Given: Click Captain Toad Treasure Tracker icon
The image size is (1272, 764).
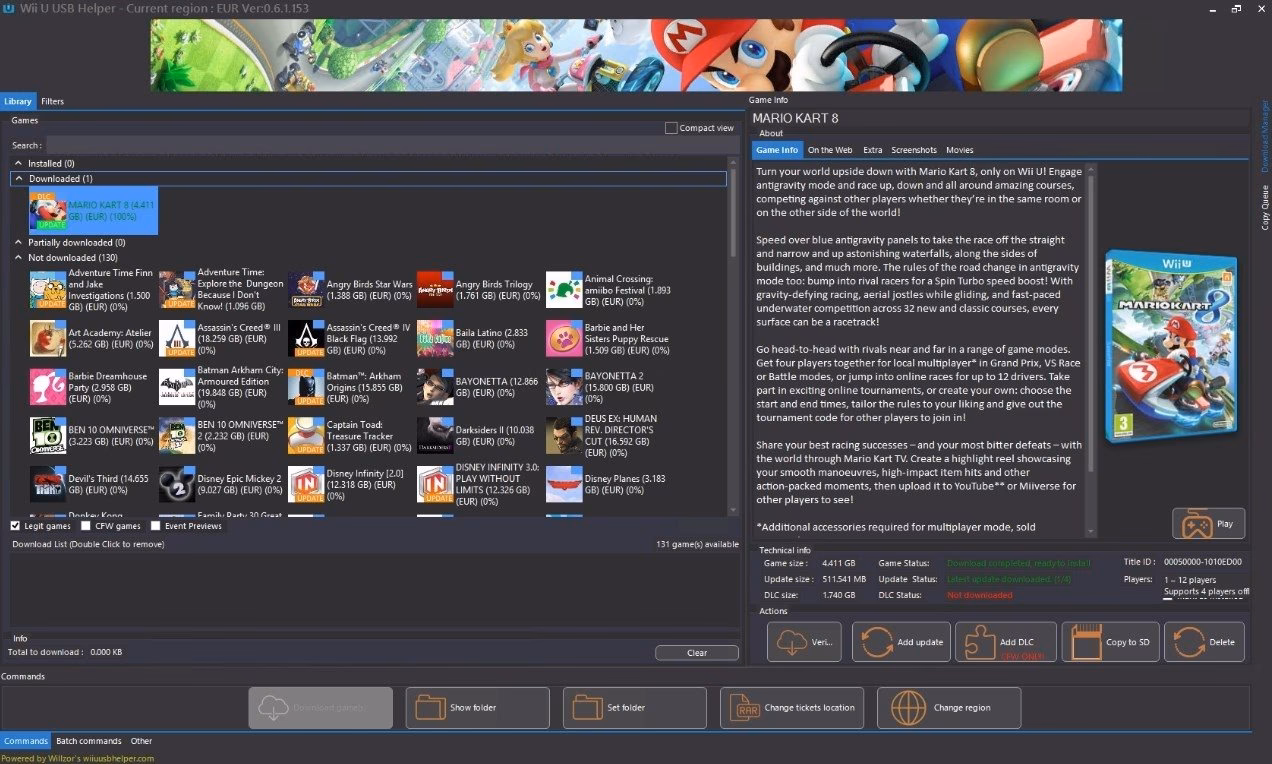Looking at the screenshot, I should coord(306,436).
